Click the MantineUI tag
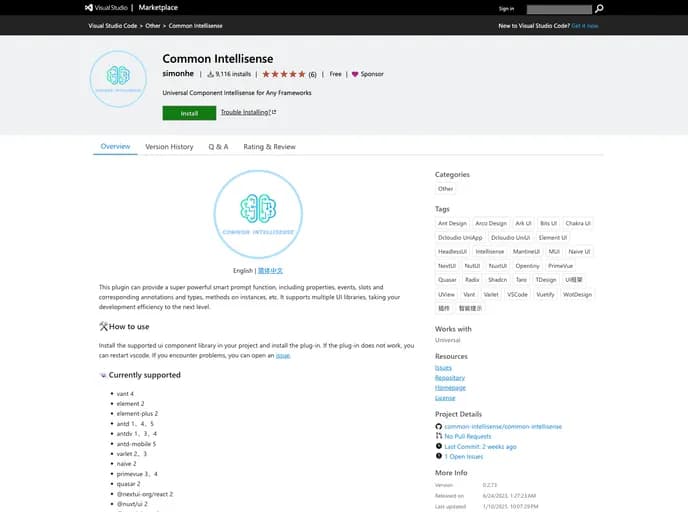688x512 pixels. [526, 251]
